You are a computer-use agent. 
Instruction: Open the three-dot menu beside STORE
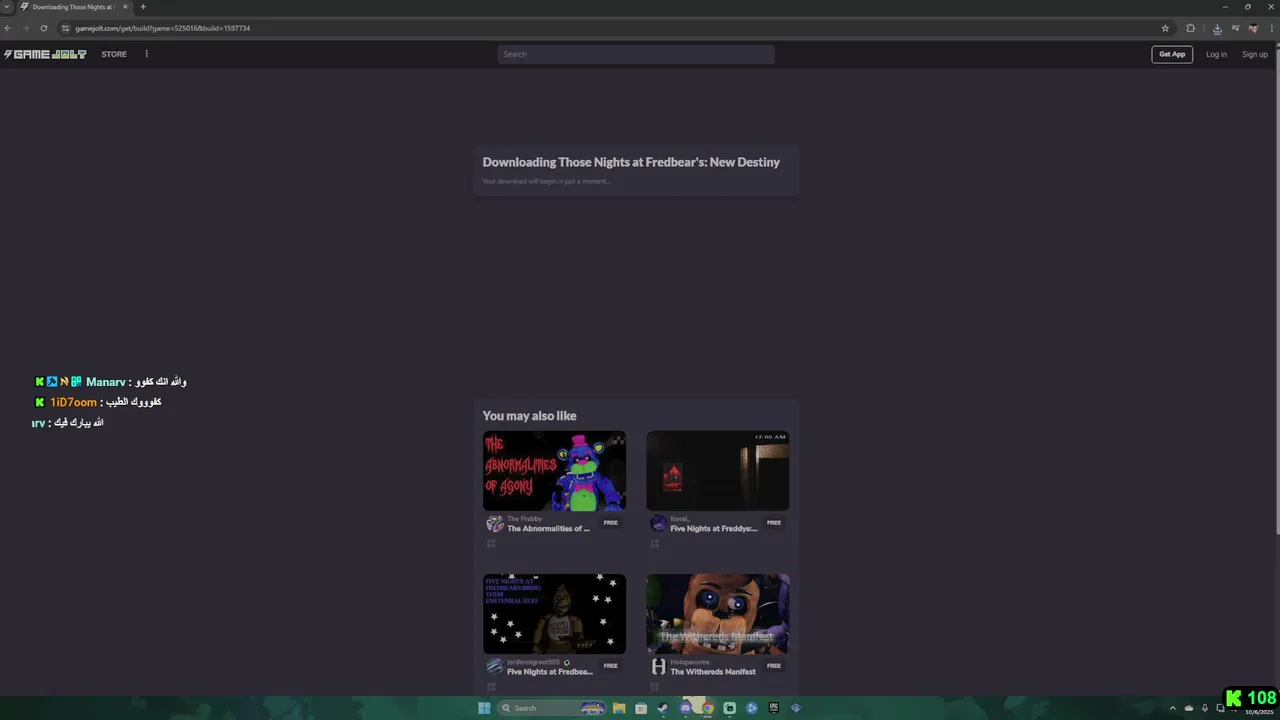(x=146, y=54)
